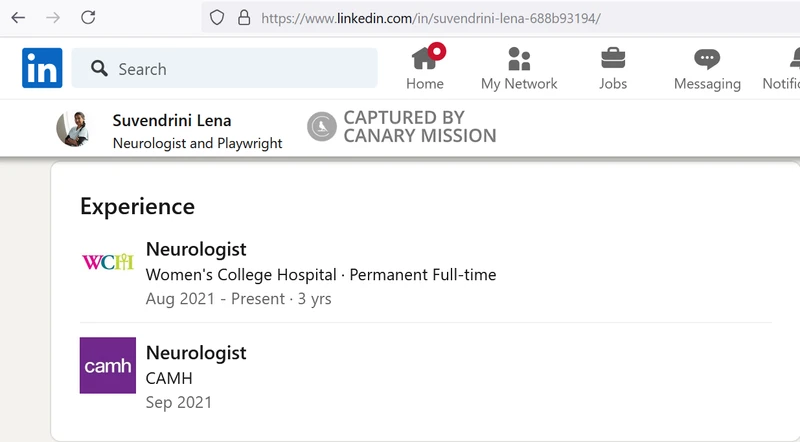Click the browser forward arrow
This screenshot has width=800, height=442.
pyautogui.click(x=53, y=18)
